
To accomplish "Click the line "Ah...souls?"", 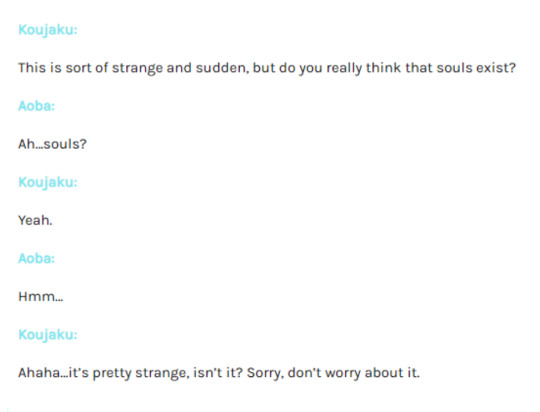I will [52, 144].
